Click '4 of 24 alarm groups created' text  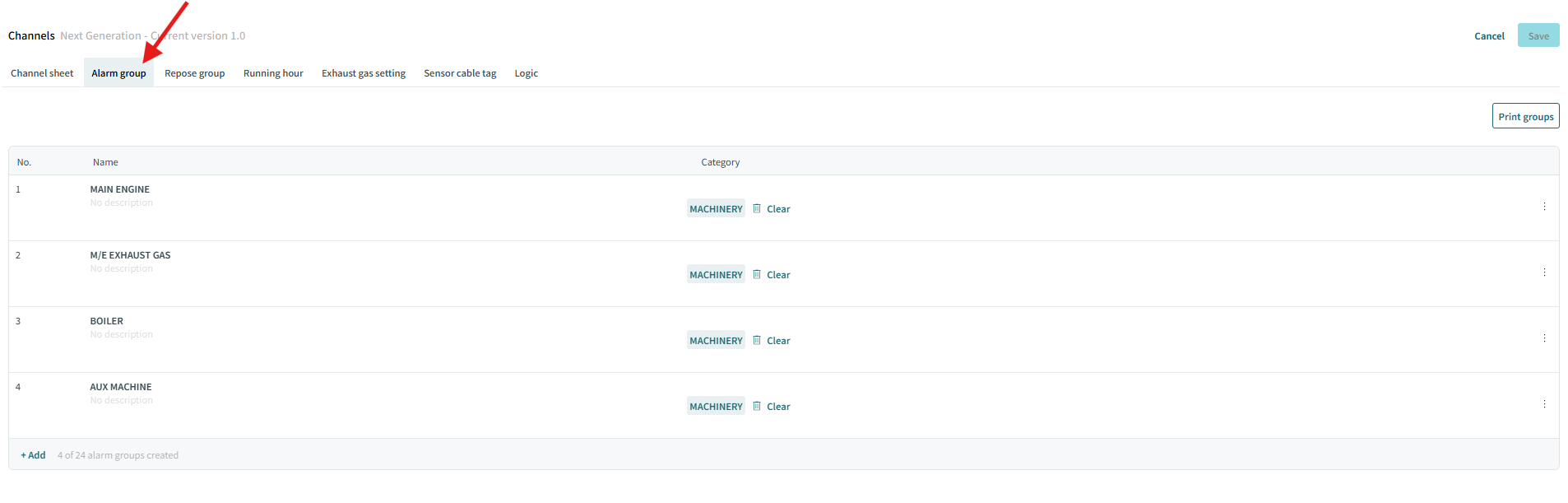(118, 455)
